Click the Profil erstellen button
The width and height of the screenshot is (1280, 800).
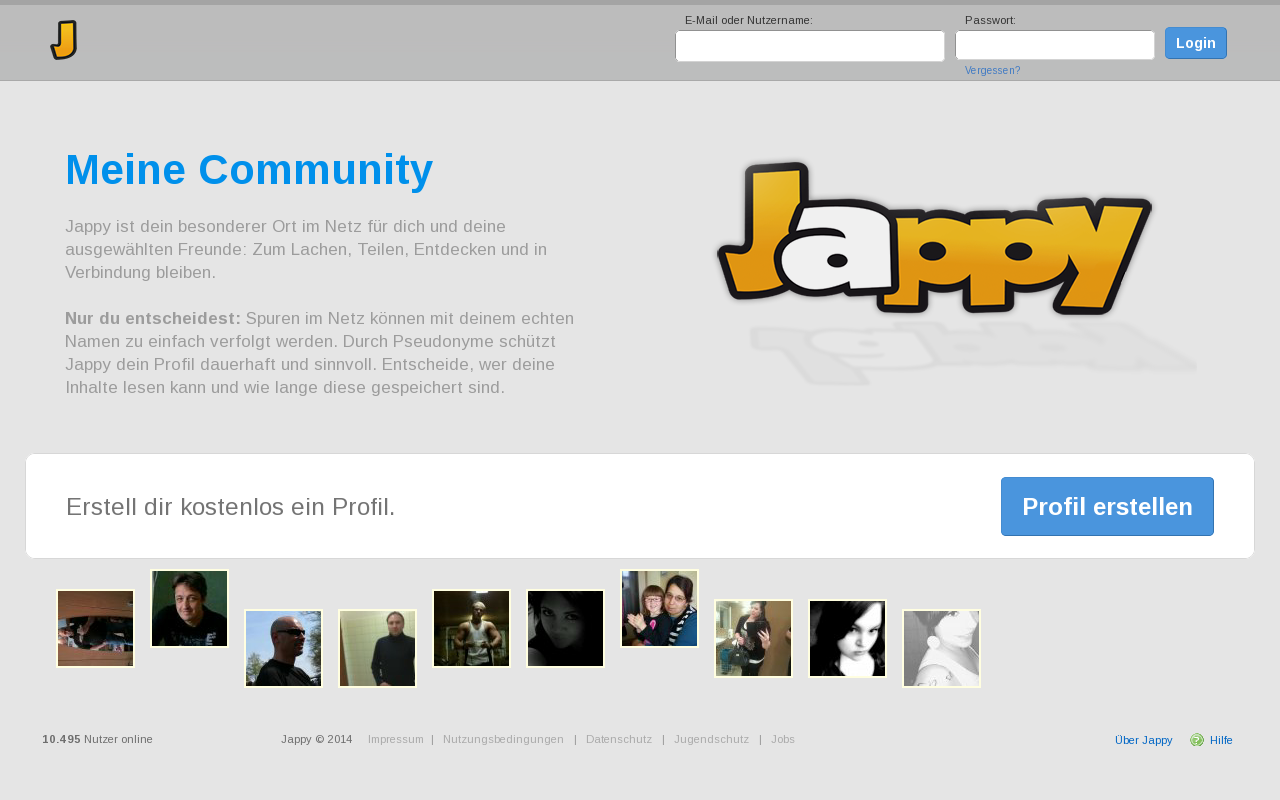1107,506
